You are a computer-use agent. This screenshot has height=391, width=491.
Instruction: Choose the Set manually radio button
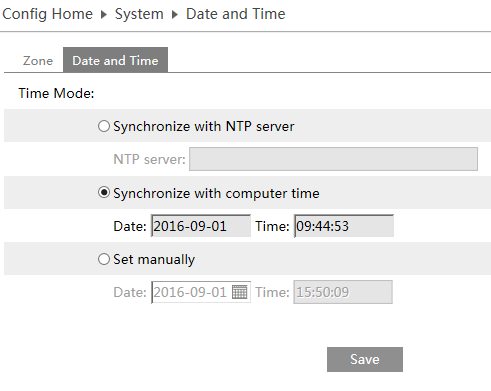(x=104, y=259)
